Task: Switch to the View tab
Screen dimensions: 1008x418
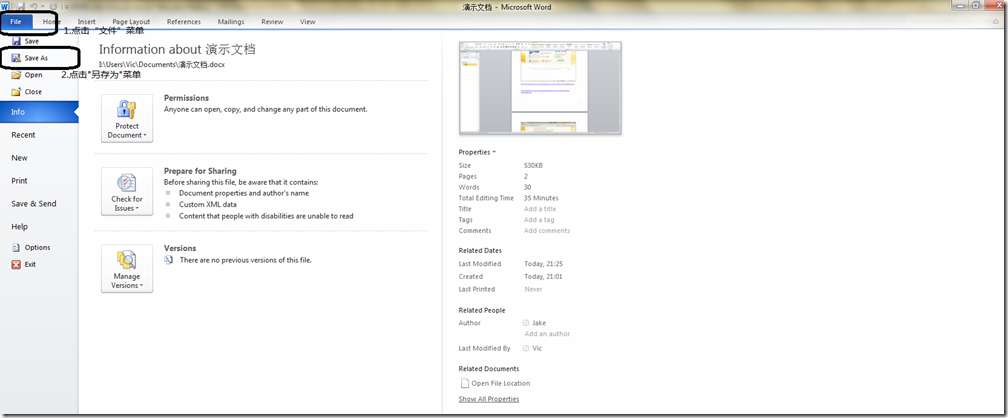Action: pyautogui.click(x=307, y=22)
